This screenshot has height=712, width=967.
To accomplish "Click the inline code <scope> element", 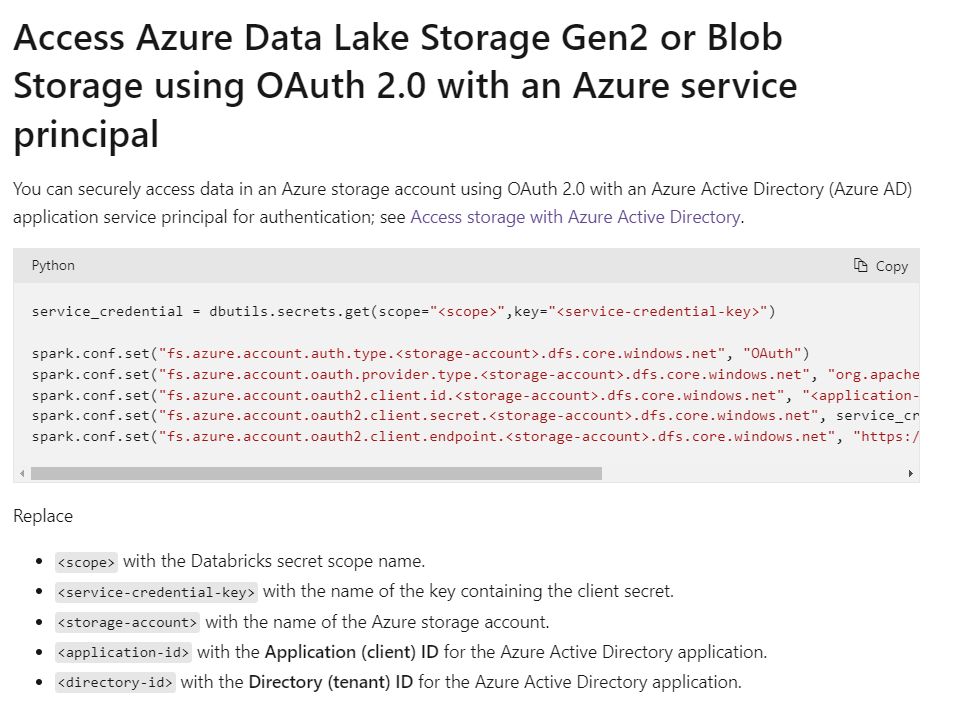I will [x=85, y=562].
